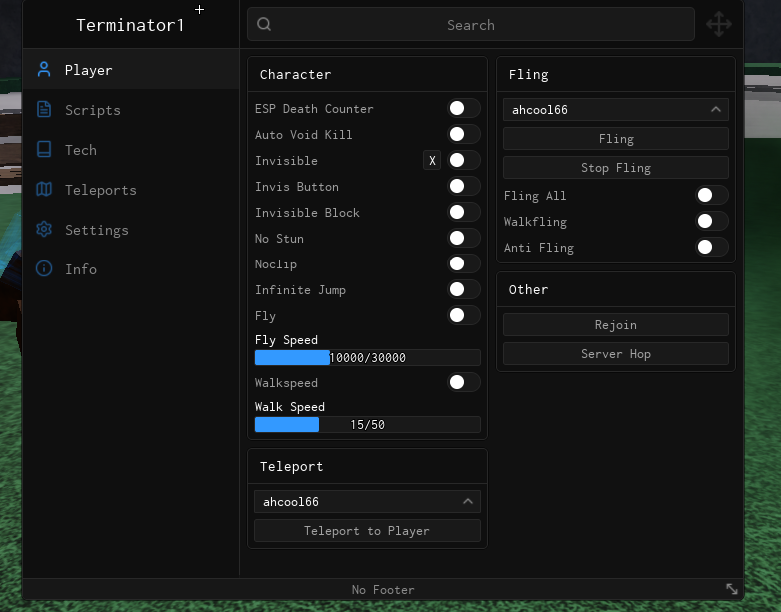
Task: Click the Scripts document icon
Action: point(44,109)
